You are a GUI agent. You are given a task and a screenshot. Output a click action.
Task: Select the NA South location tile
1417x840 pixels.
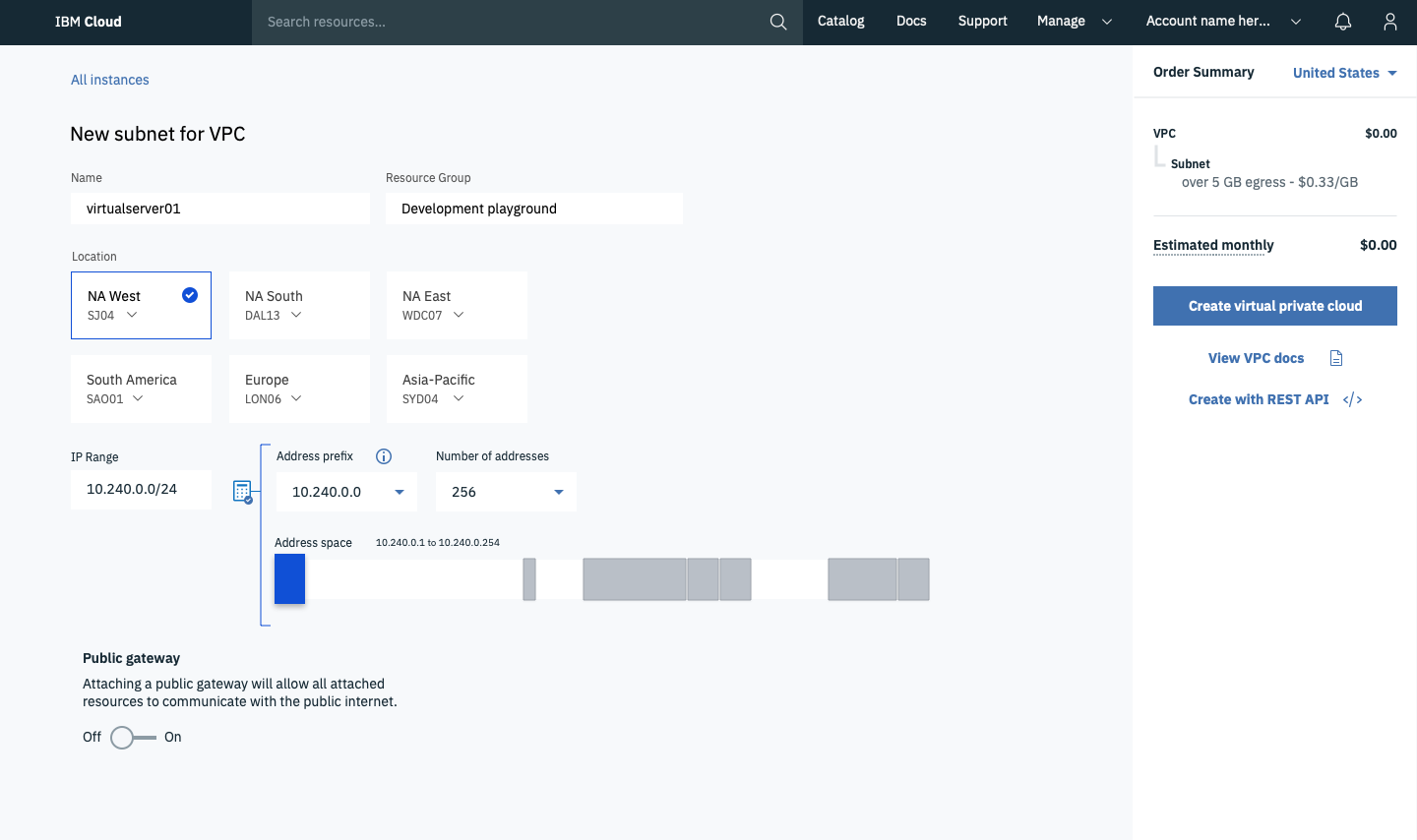(299, 305)
